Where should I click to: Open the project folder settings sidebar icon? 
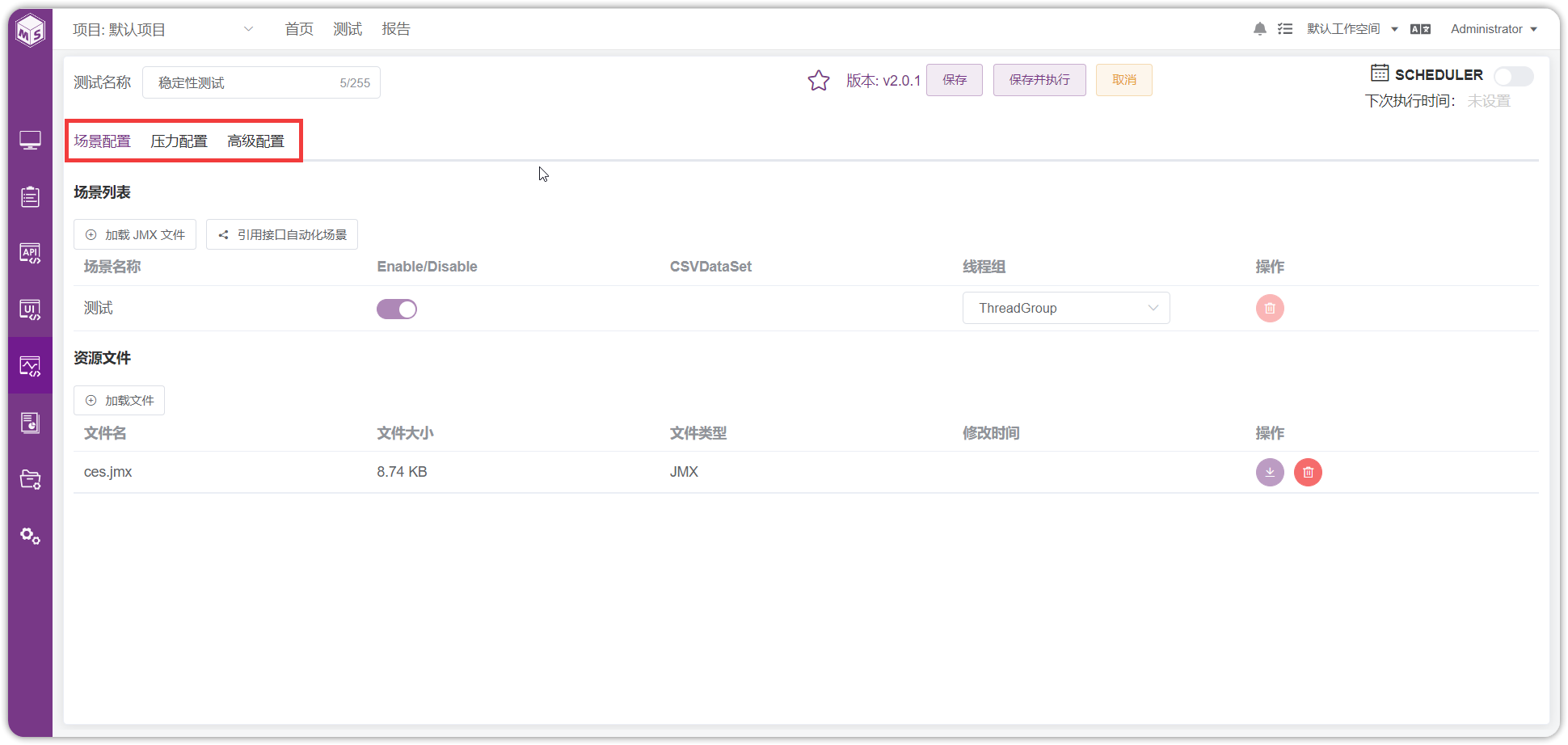click(31, 479)
